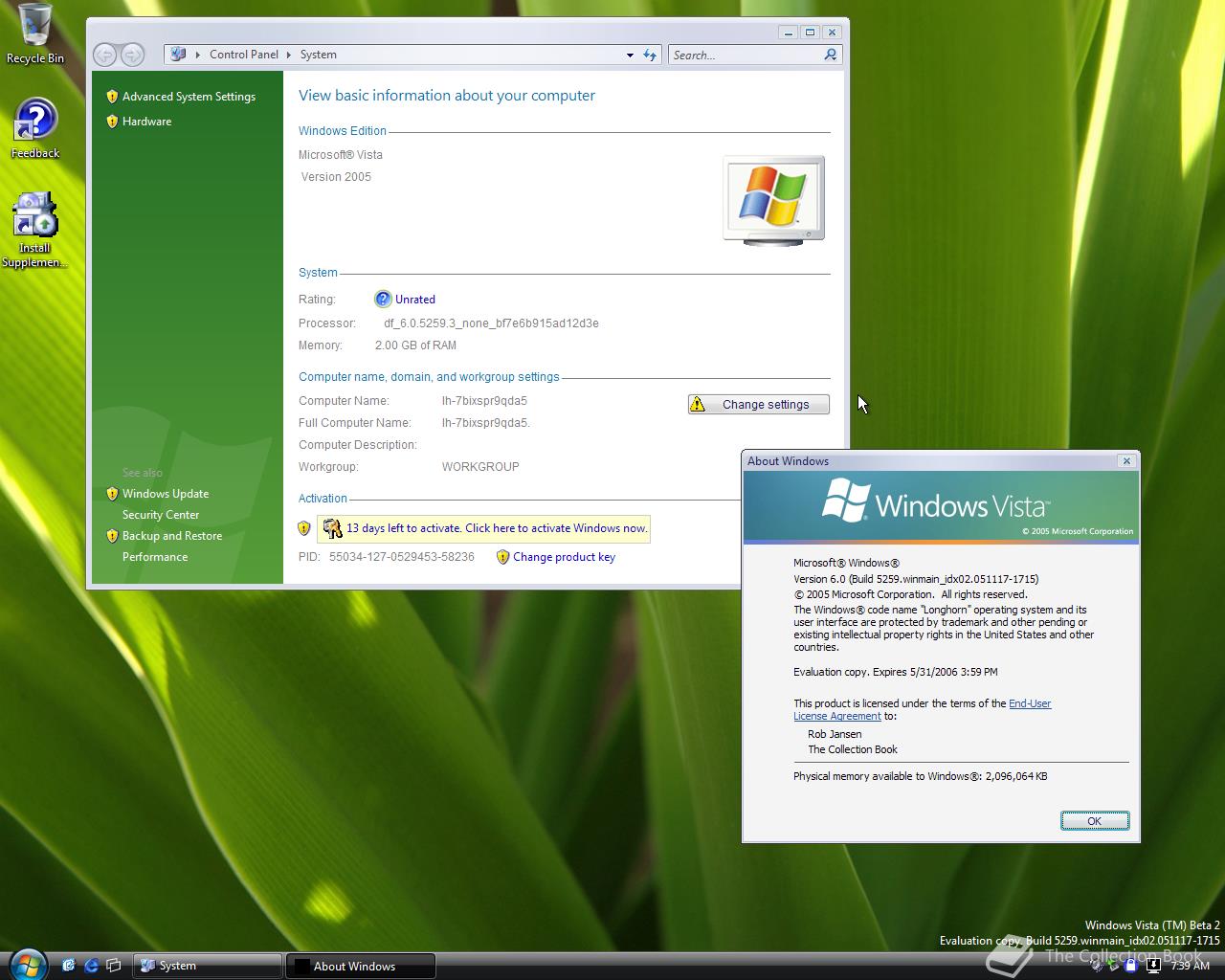Click System in the breadcrumb path
Screen dimensions: 1225x980
point(319,55)
